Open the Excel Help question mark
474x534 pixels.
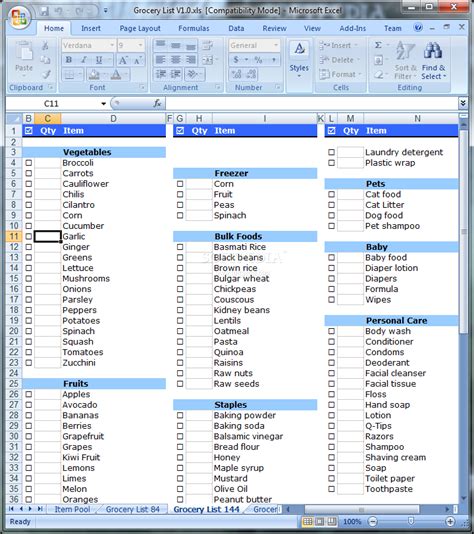point(418,28)
